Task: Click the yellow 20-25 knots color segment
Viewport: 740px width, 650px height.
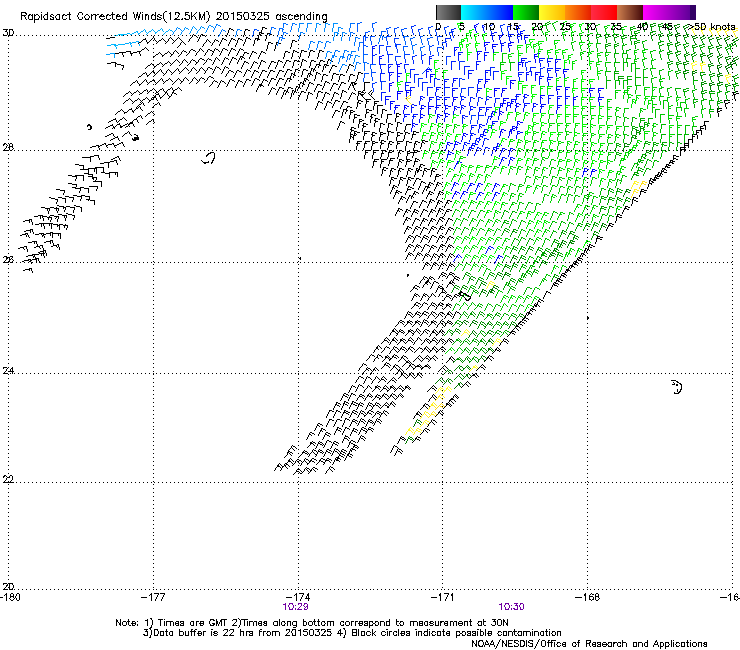Action: click(551, 12)
